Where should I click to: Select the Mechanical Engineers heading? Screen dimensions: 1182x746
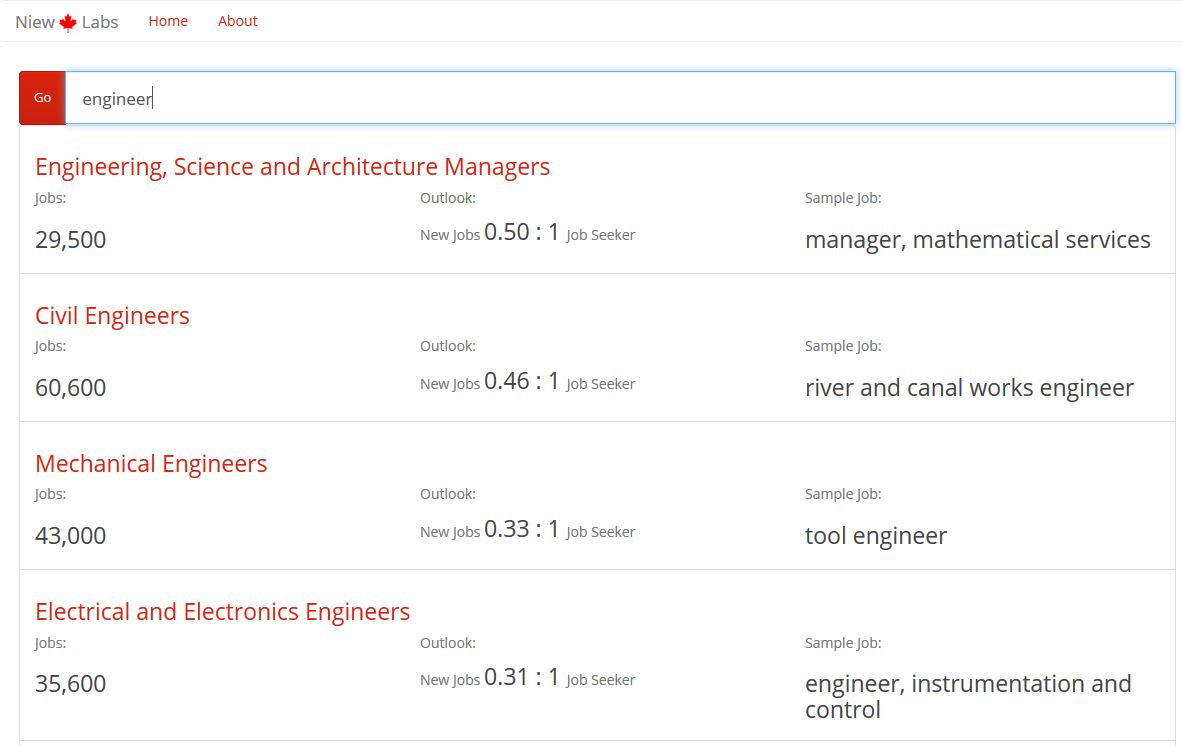coord(151,464)
